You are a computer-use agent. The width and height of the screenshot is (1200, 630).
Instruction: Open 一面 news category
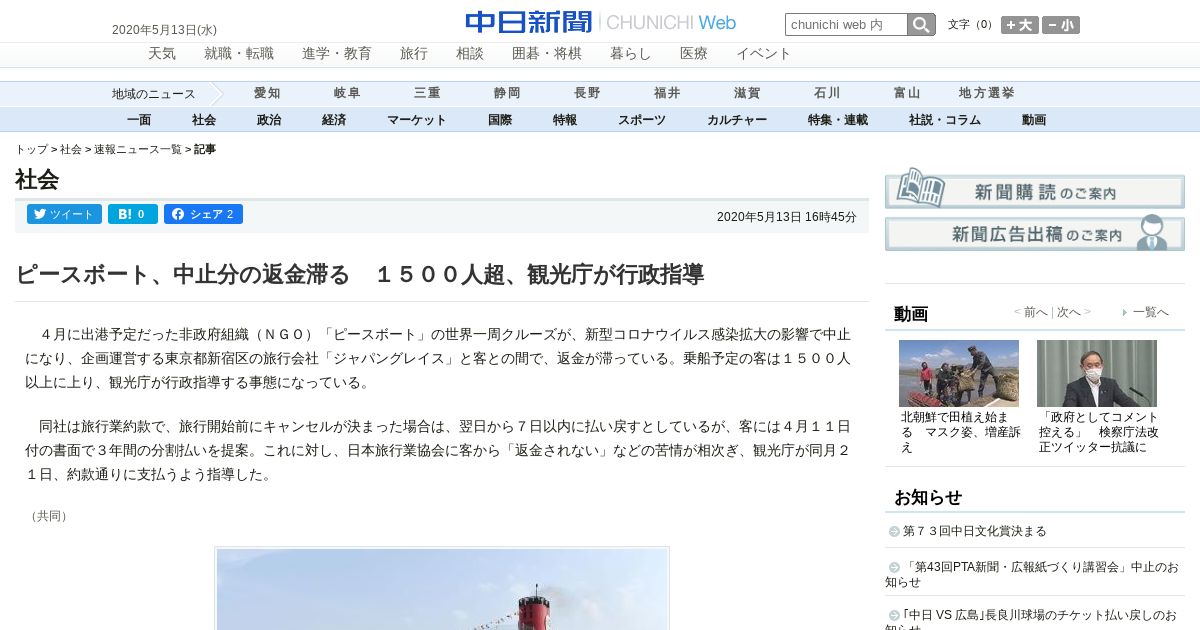pos(139,120)
